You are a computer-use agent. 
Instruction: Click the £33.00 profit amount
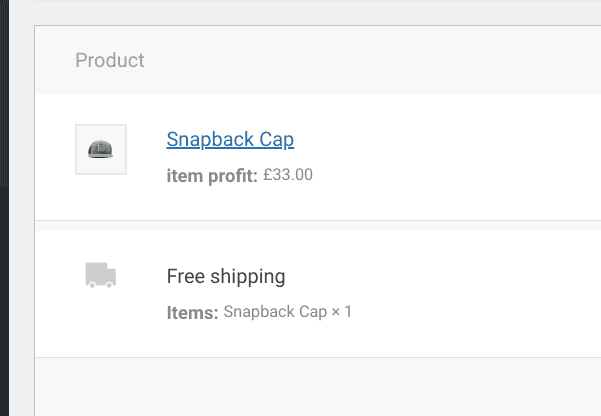coord(288,175)
